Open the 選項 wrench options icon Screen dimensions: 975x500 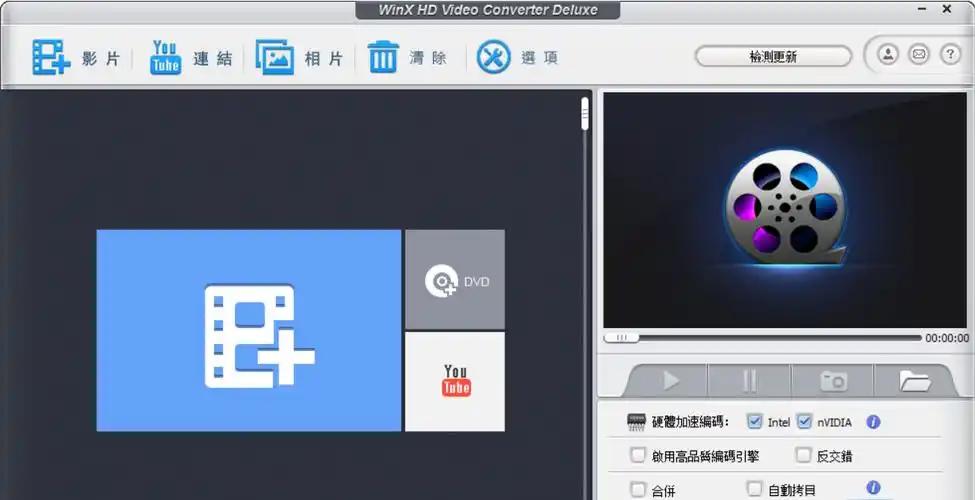[494, 57]
